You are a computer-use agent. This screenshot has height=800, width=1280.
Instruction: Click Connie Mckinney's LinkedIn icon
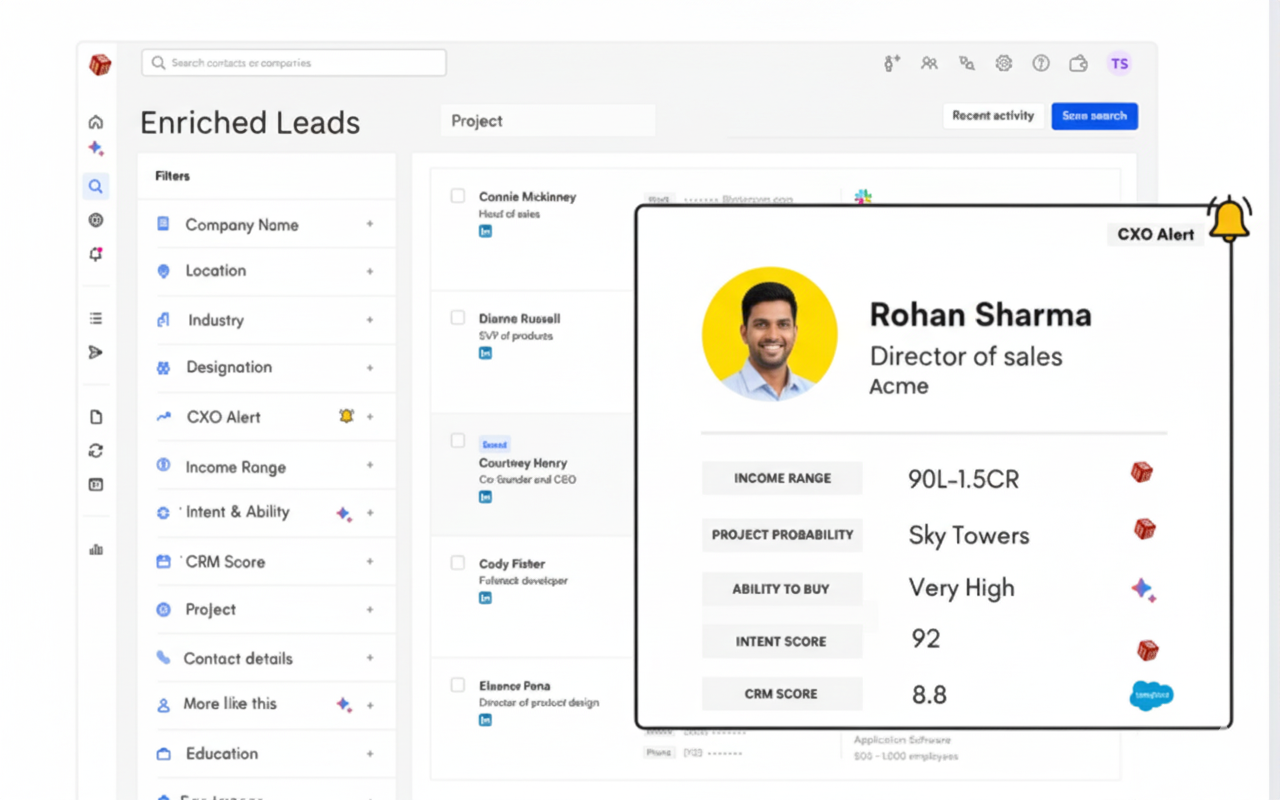pos(485,231)
